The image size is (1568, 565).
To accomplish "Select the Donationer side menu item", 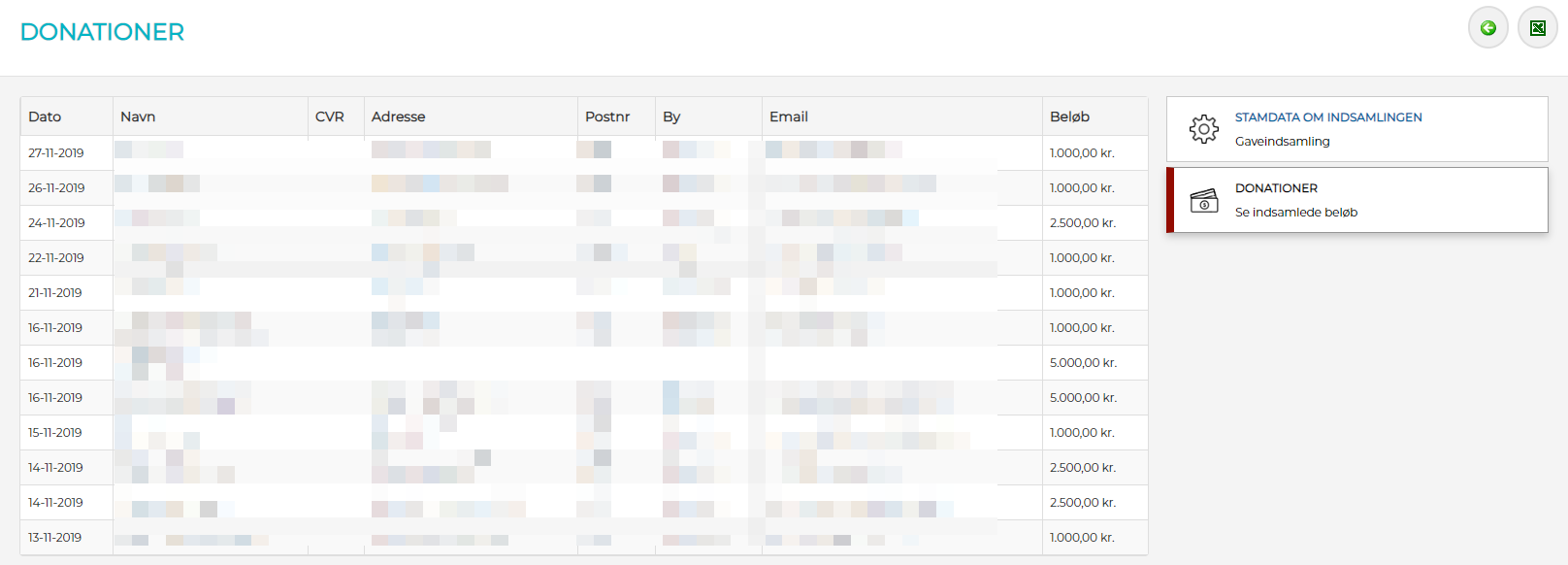I will tap(1356, 200).
